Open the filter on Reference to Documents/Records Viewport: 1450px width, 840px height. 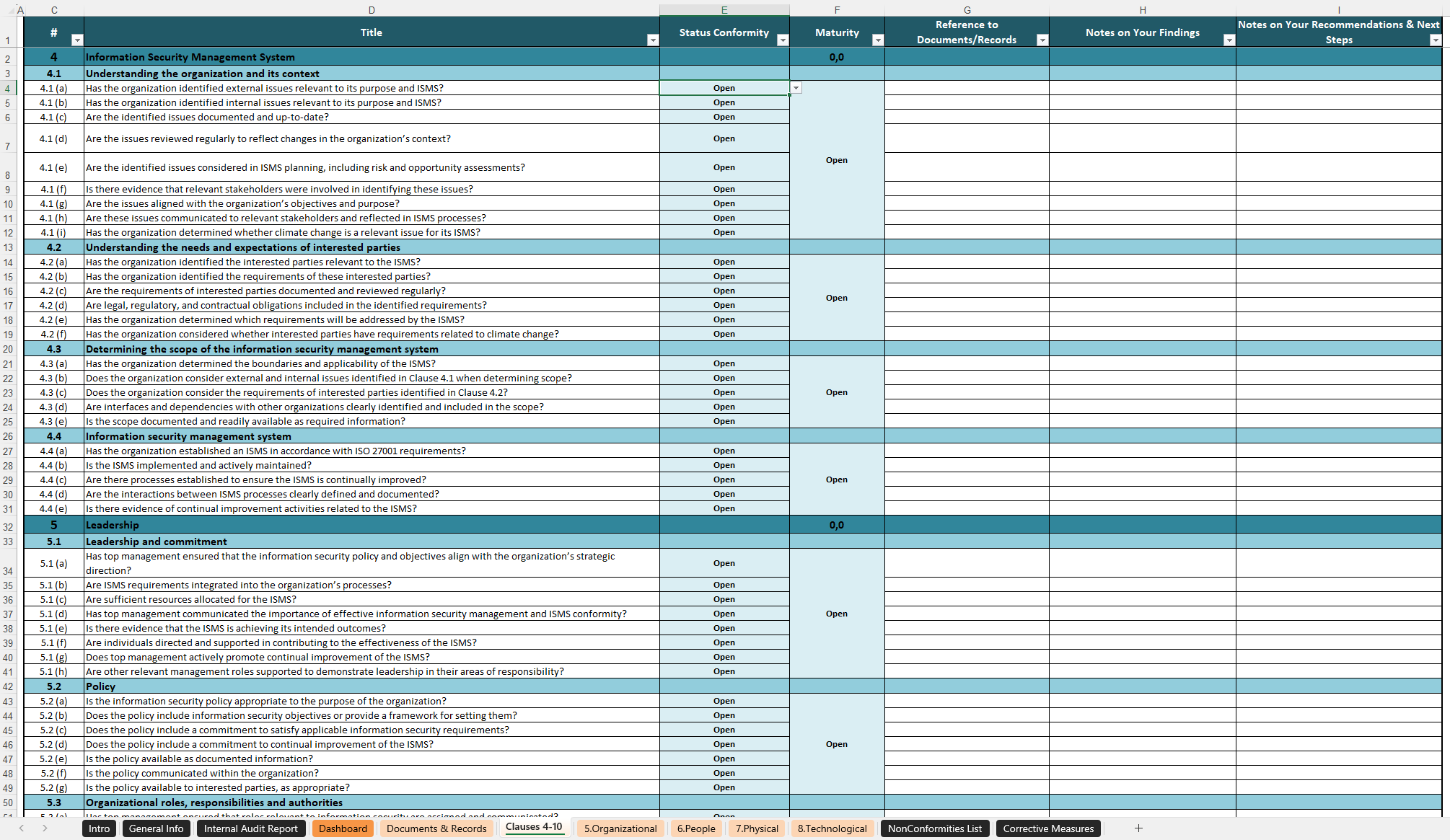click(1042, 40)
